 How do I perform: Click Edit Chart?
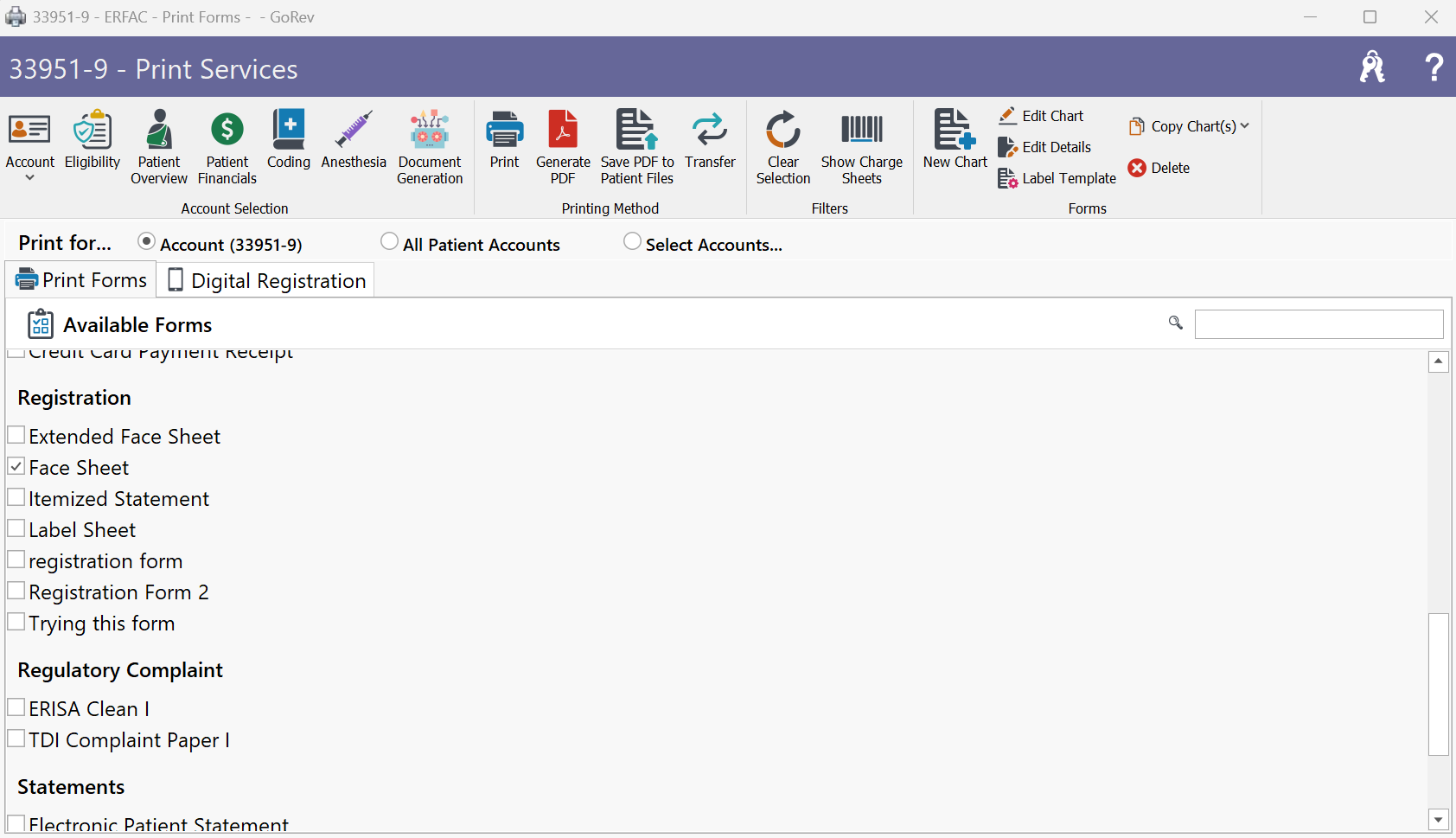tap(1041, 116)
